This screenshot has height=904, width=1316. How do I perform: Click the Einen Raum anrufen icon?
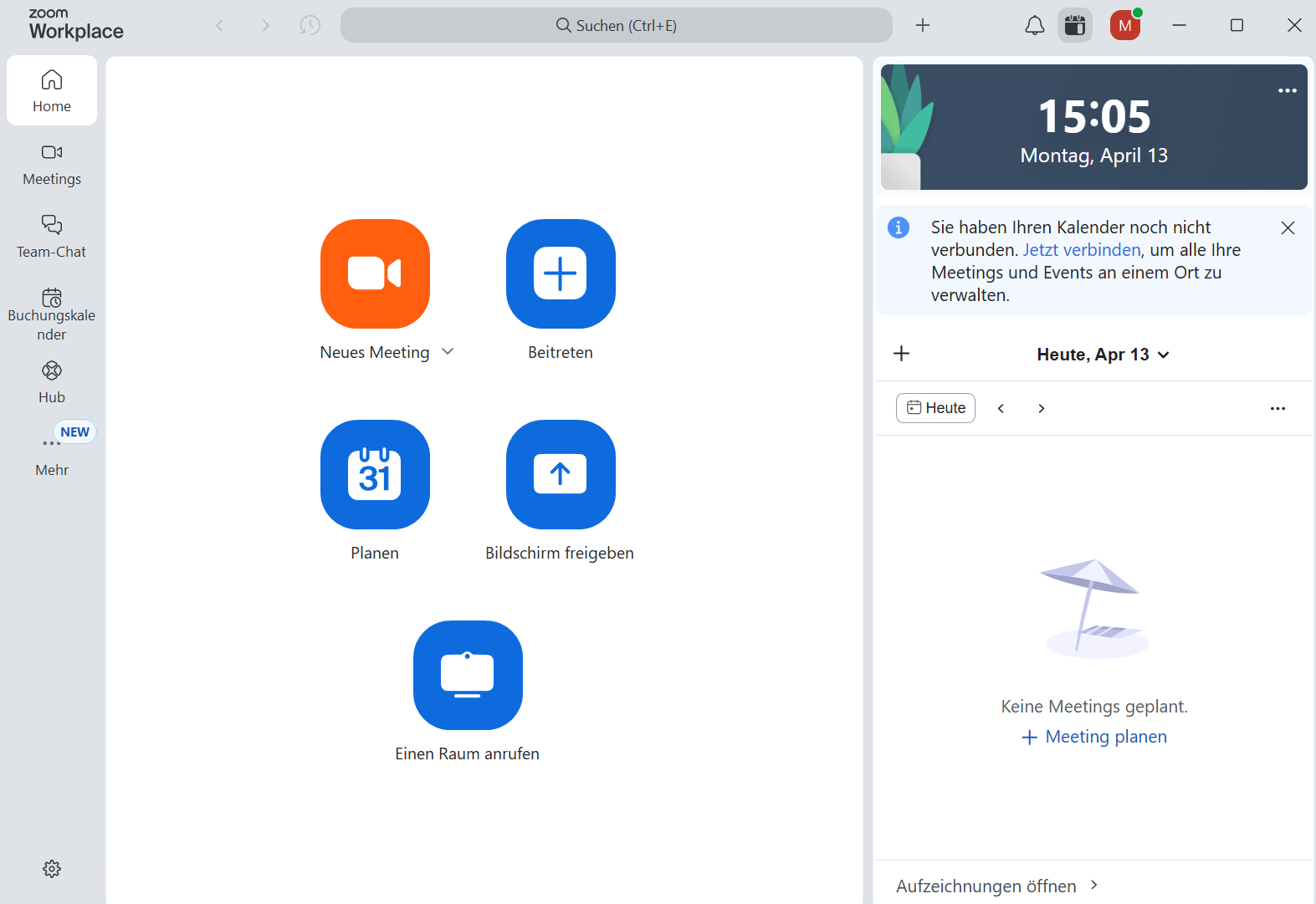468,675
